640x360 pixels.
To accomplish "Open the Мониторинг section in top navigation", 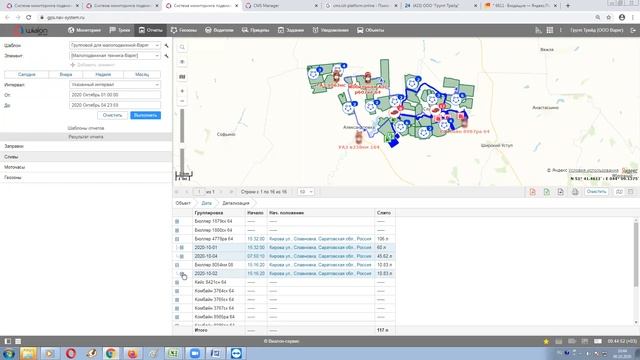I will pos(84,30).
